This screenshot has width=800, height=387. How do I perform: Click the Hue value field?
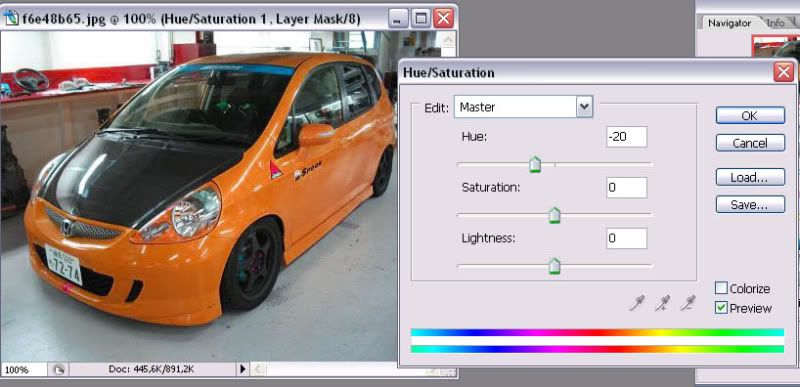(x=627, y=137)
